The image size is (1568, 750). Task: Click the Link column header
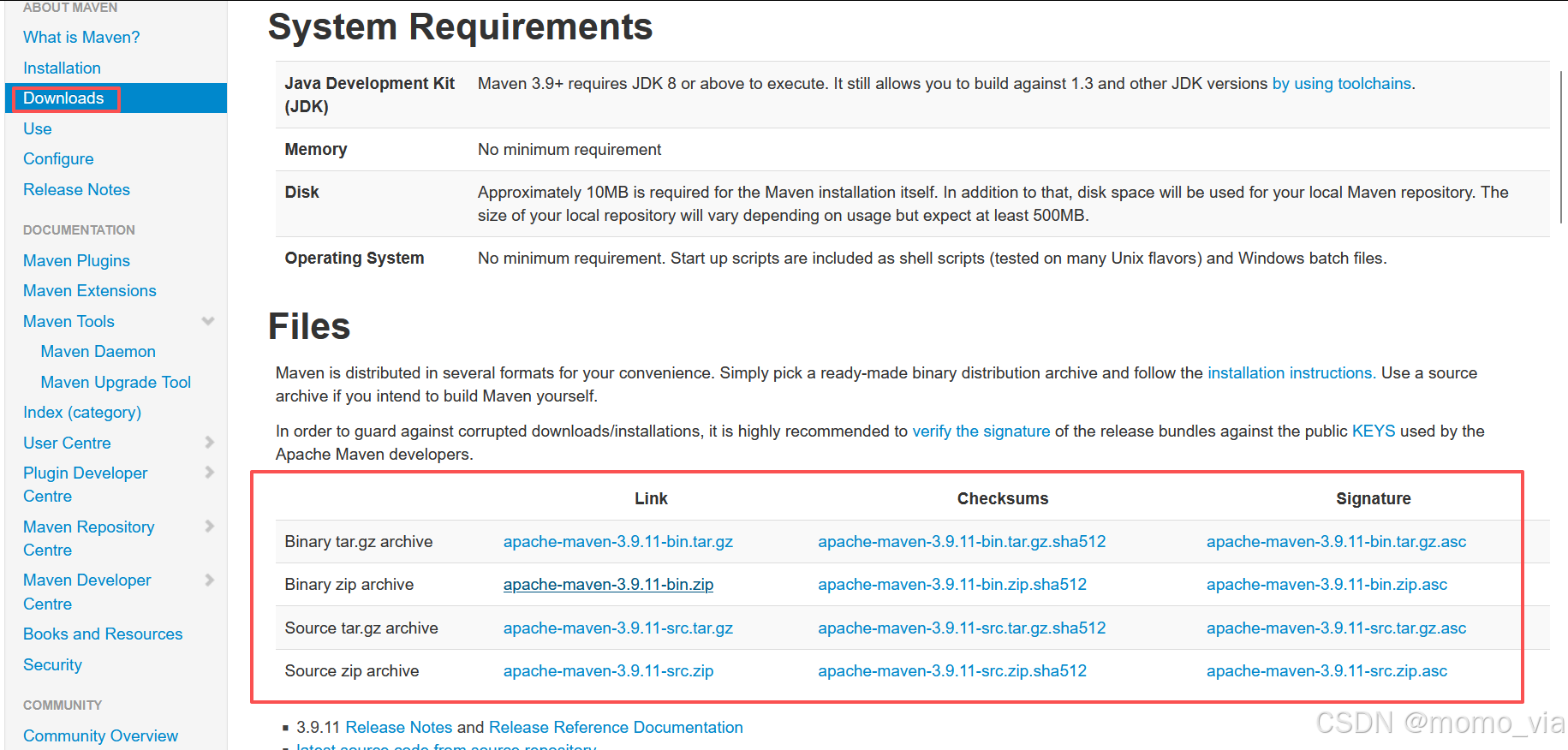pos(651,498)
